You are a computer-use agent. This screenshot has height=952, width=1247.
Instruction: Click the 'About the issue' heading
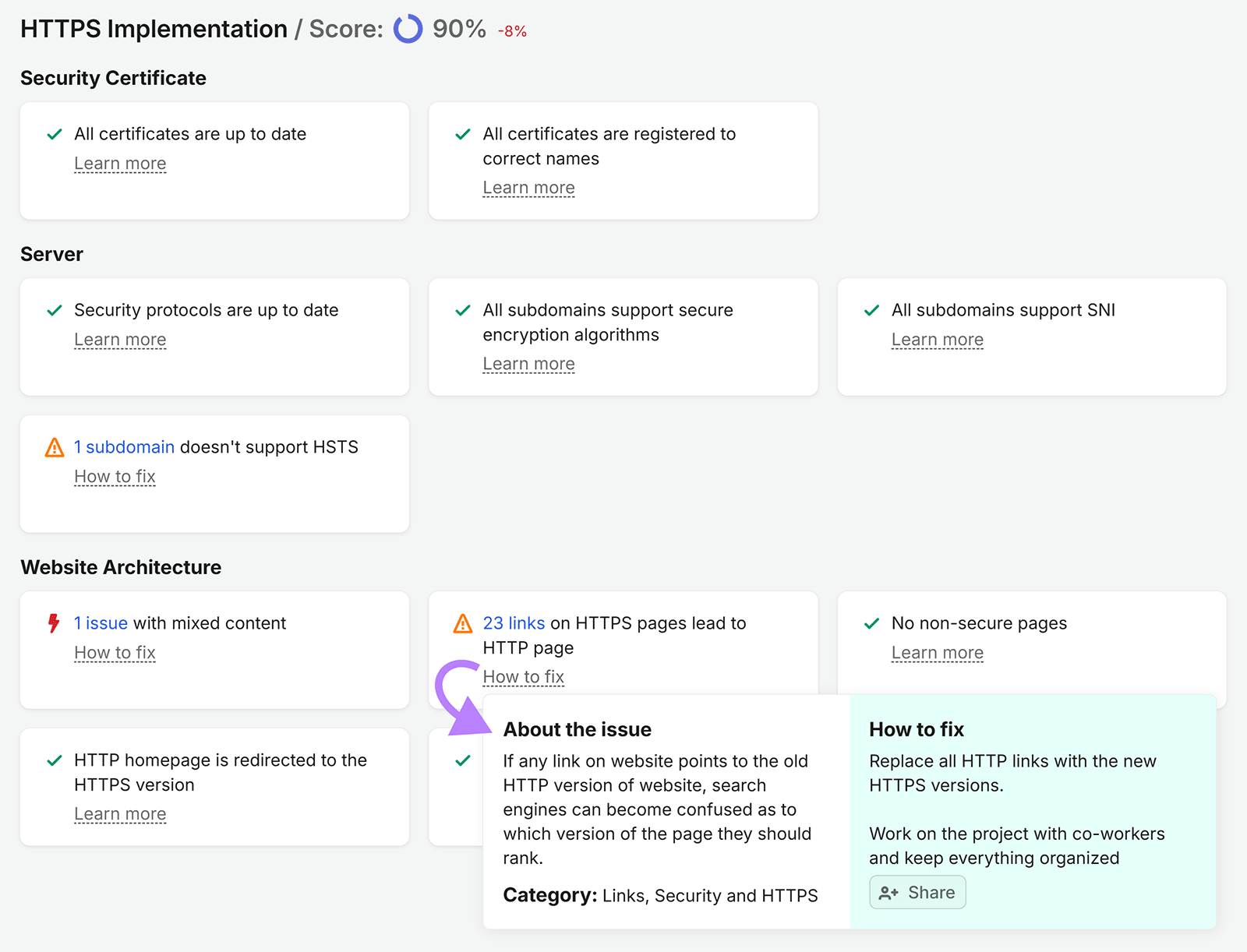point(578,729)
